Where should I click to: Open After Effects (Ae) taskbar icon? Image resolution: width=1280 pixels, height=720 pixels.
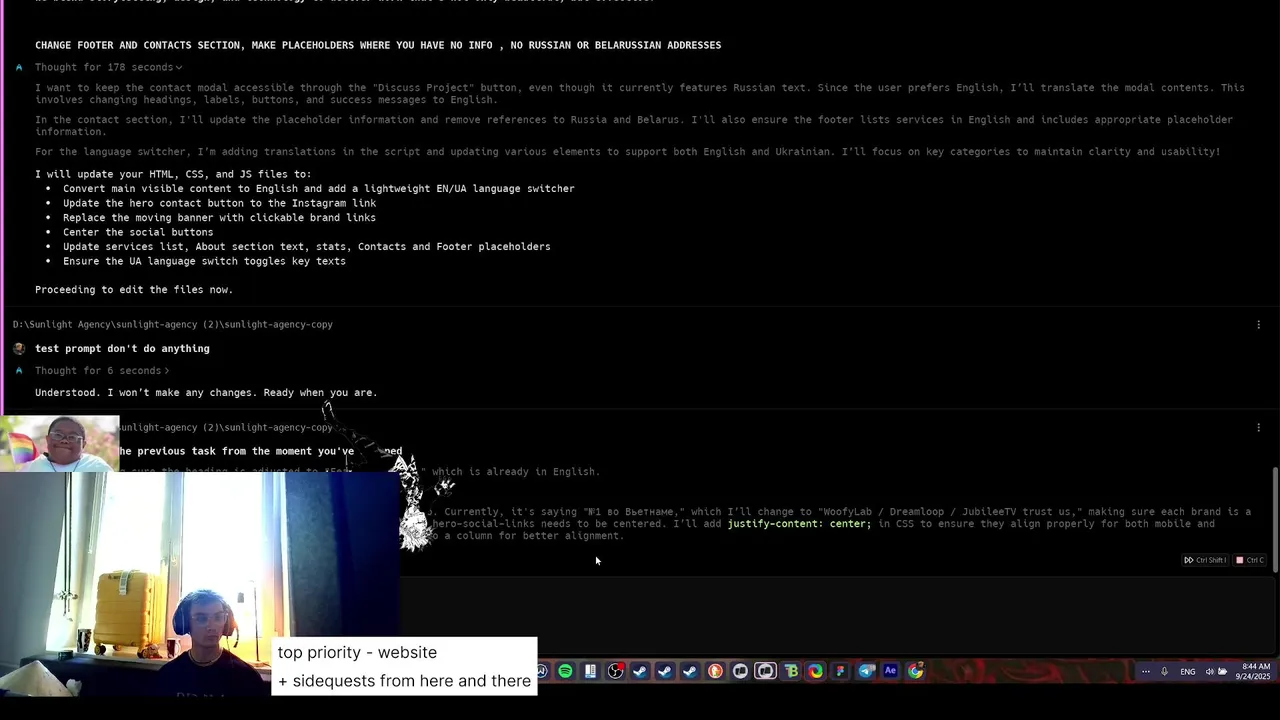click(x=890, y=671)
